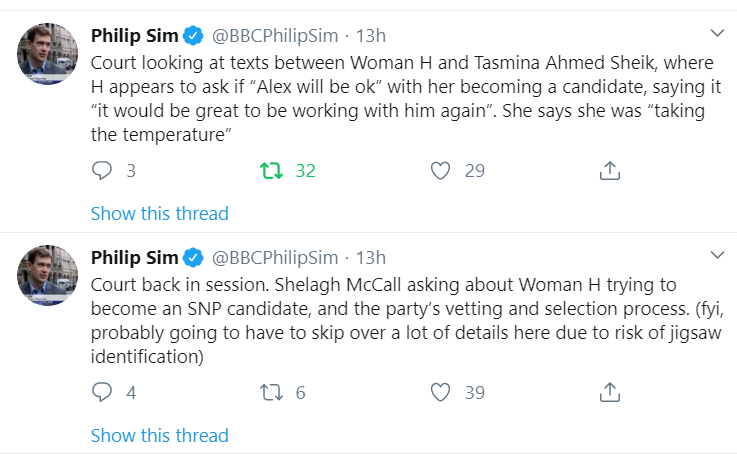
Task: Undo retweet on tweet with 32 retweets
Action: (x=271, y=171)
